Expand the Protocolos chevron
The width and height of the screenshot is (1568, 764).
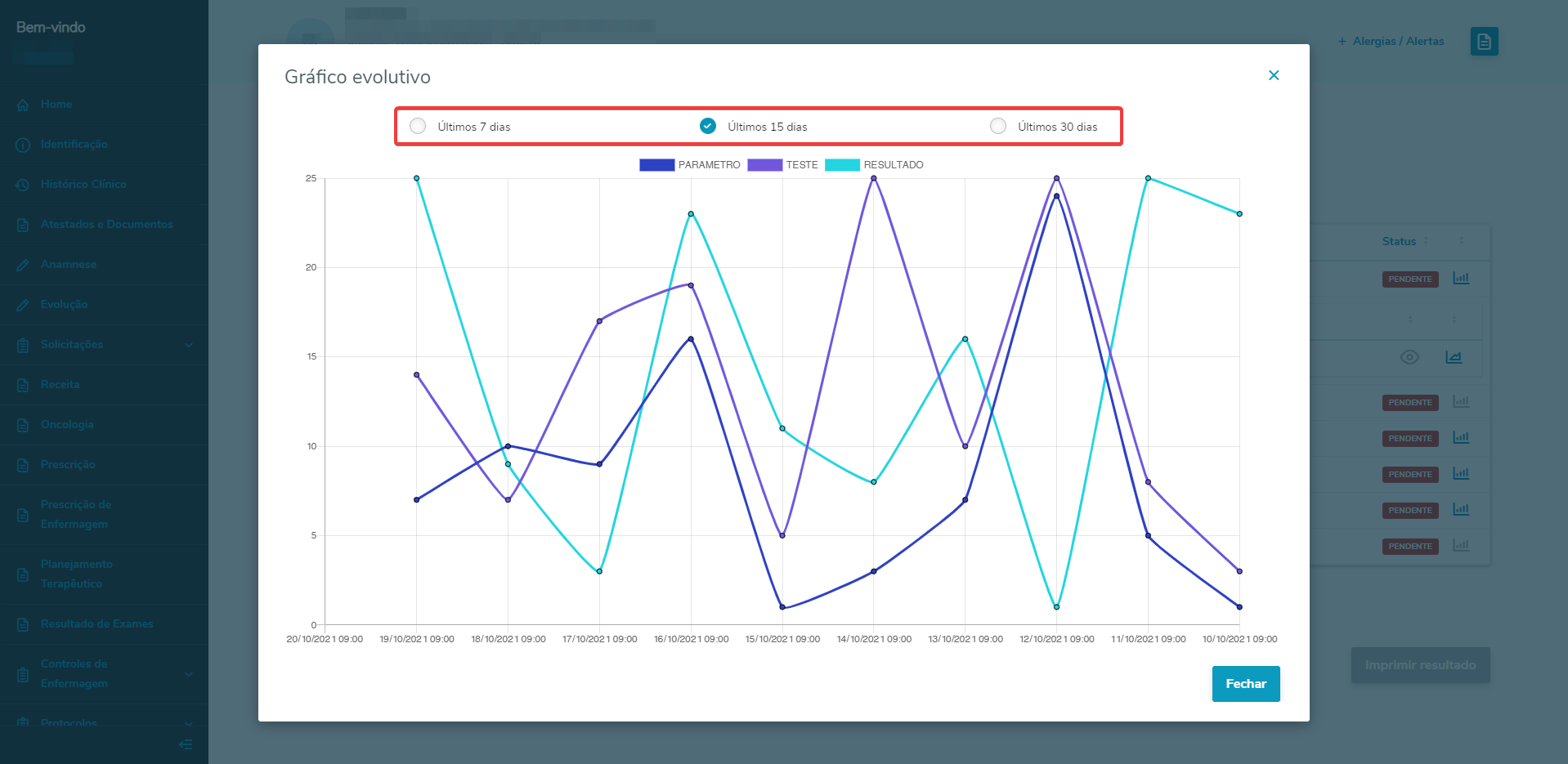(189, 723)
